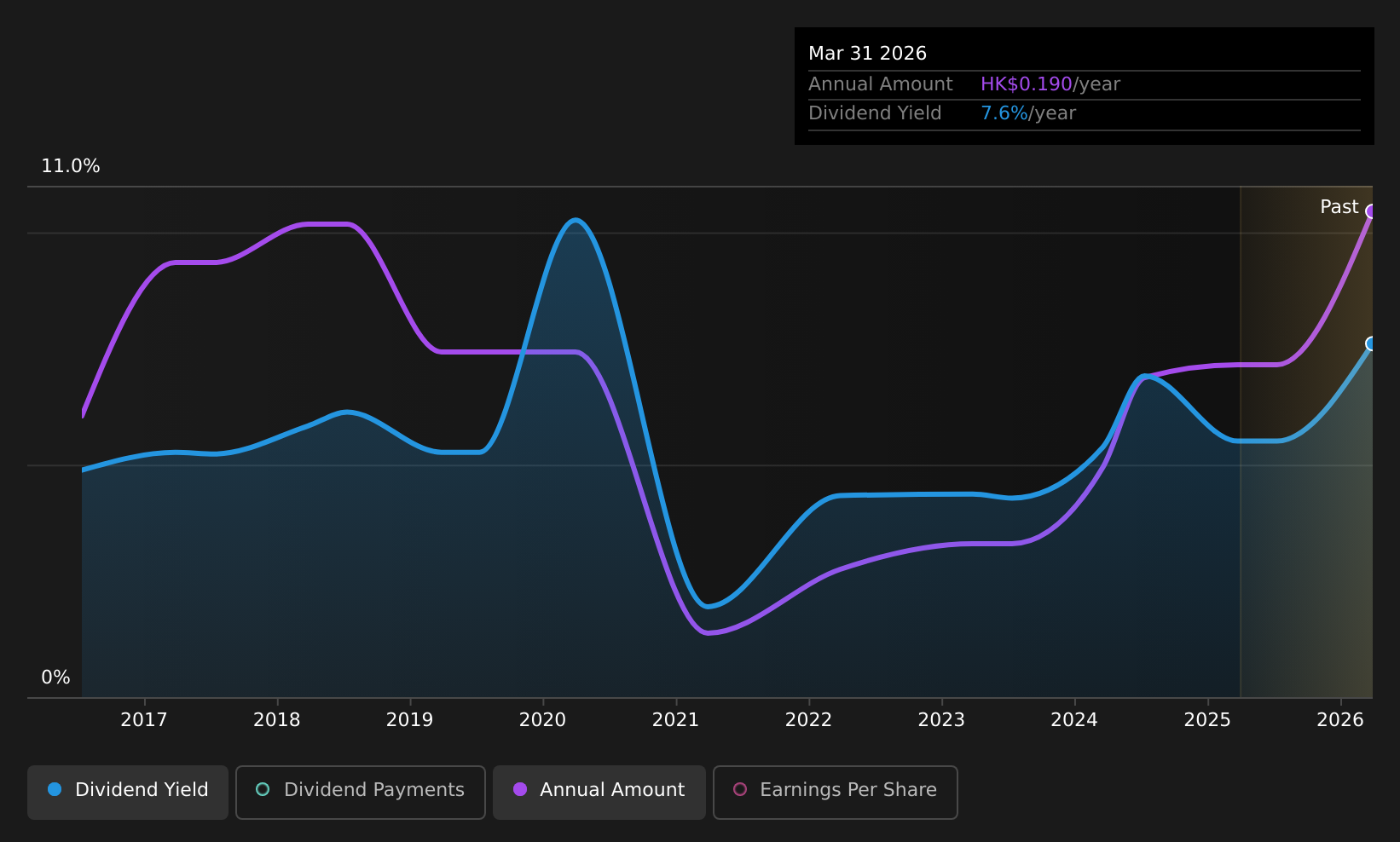Click the 2026 x-axis year label
Viewport: 1400px width, 842px height.
[x=1340, y=720]
